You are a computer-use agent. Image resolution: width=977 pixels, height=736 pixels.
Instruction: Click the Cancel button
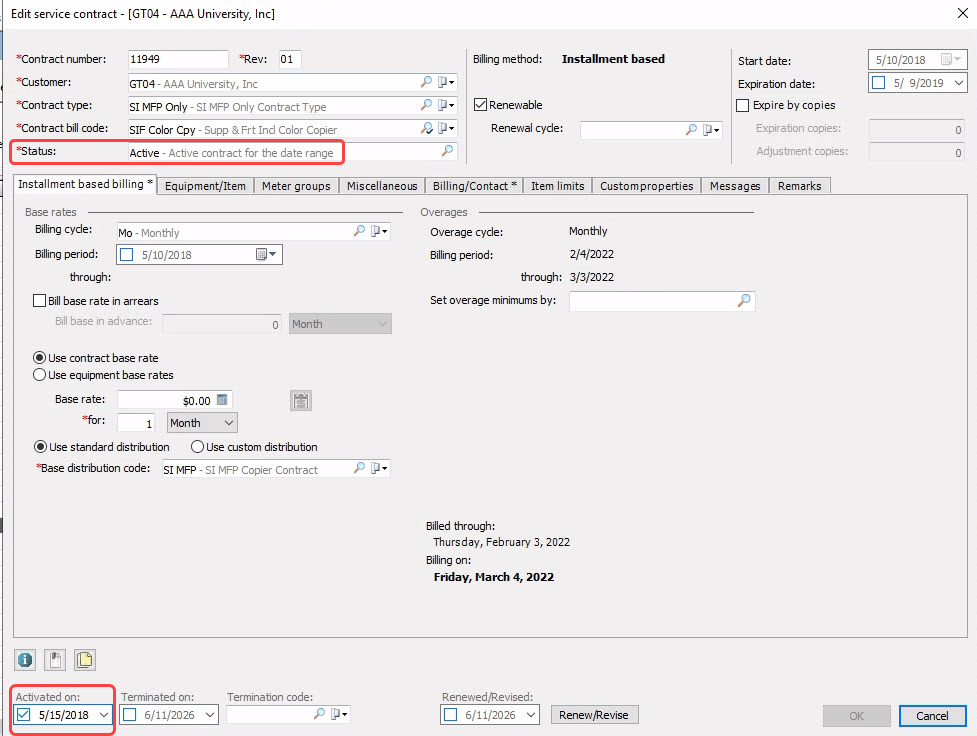[x=932, y=716]
